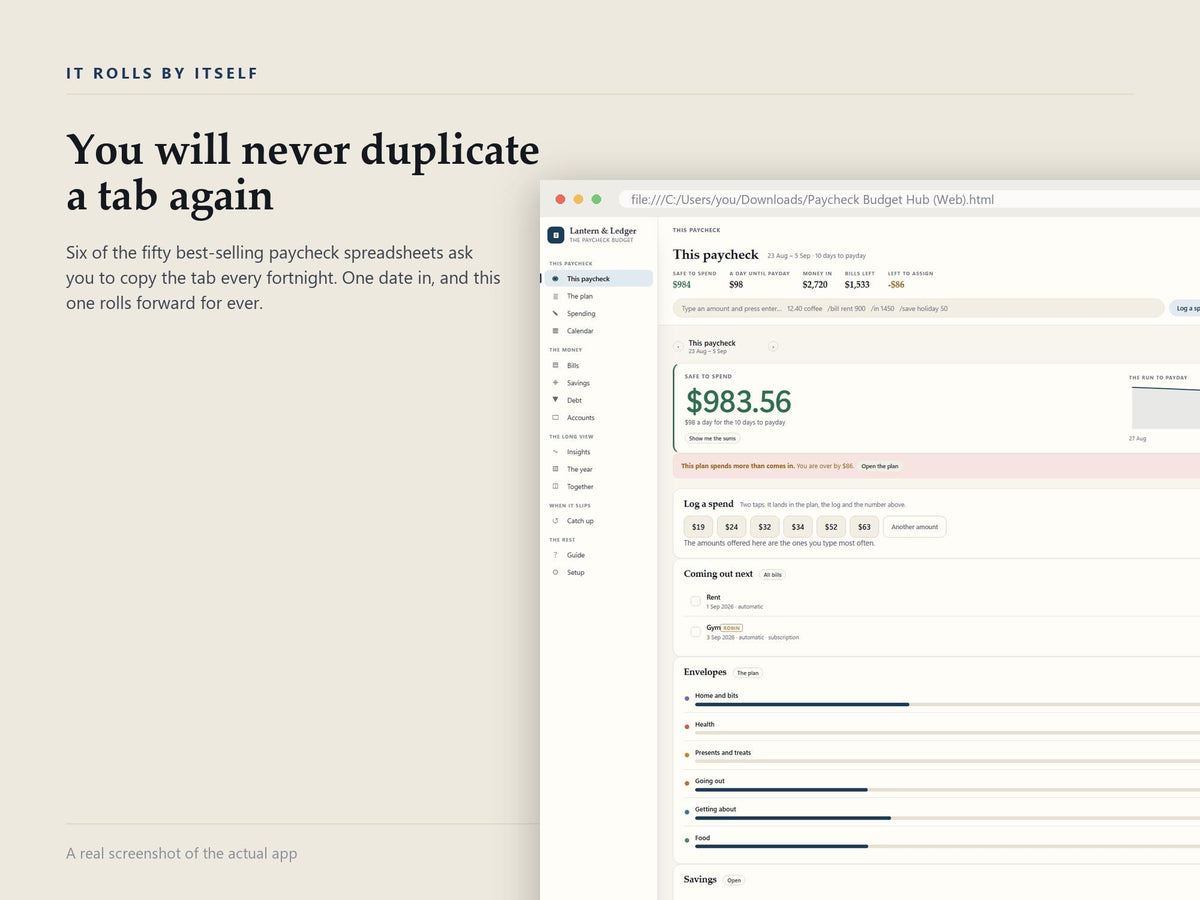Click Open the plan in warning banner

(880, 466)
